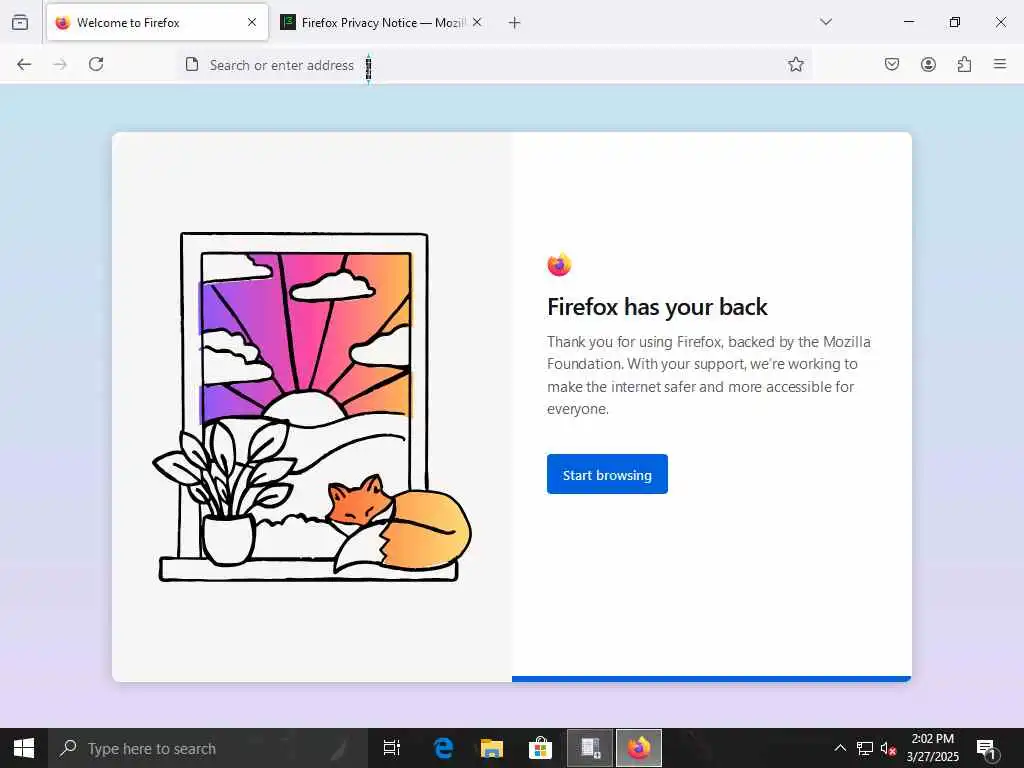Open the Windows Start menu
Image resolution: width=1024 pixels, height=768 pixels.
pos(24,748)
